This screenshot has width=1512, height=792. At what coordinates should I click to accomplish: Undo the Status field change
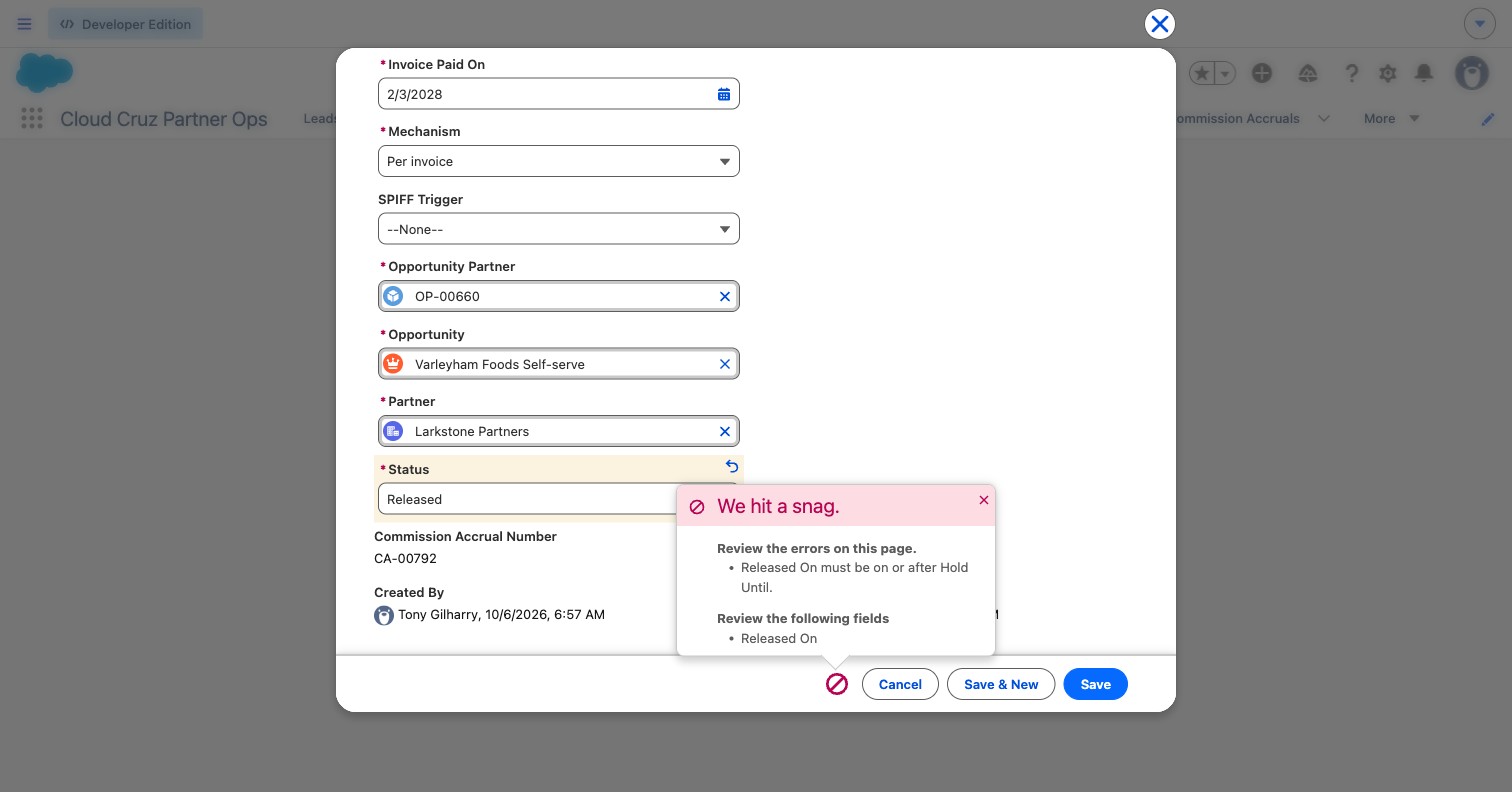pos(732,466)
